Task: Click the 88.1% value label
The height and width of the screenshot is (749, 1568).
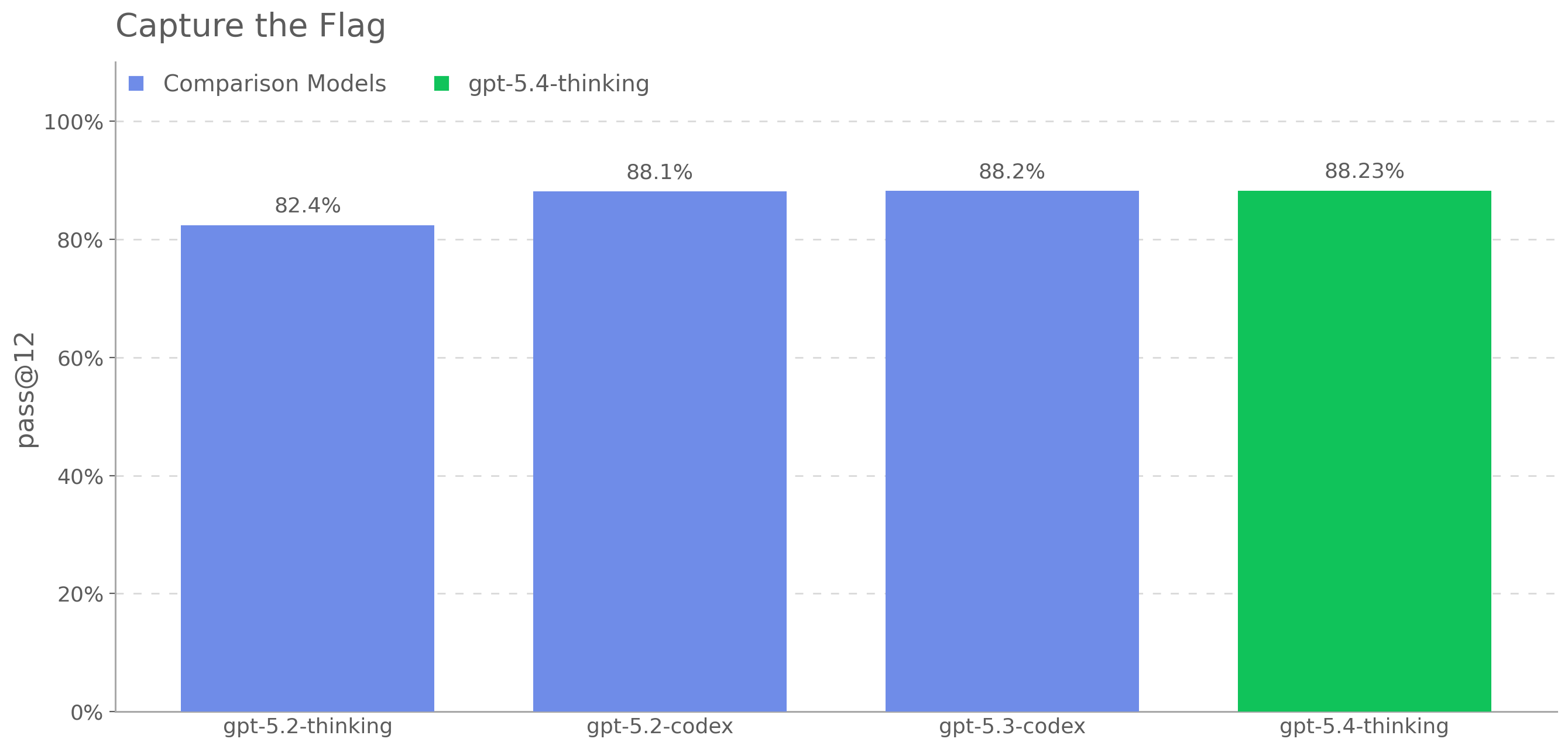Action: pos(659,172)
